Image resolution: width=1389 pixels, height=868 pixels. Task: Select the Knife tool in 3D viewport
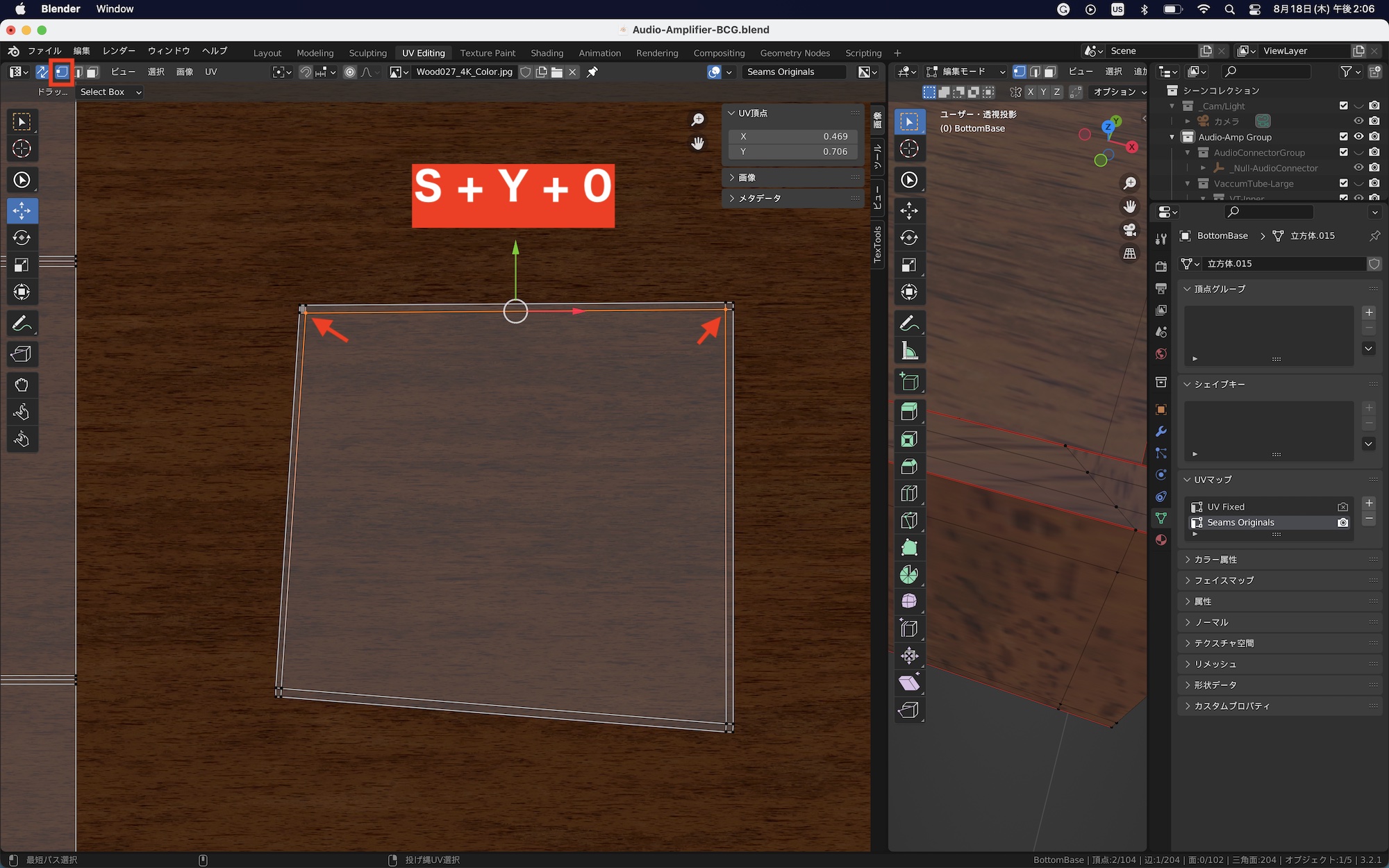tap(909, 521)
